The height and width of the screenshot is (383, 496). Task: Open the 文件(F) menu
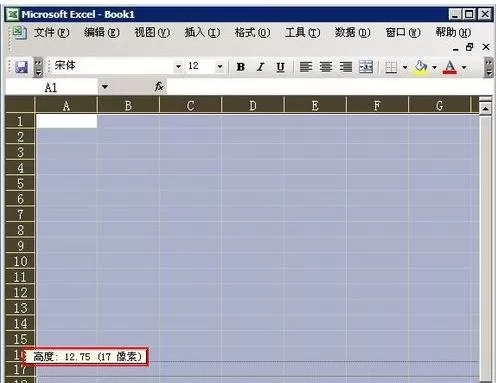pyautogui.click(x=51, y=33)
